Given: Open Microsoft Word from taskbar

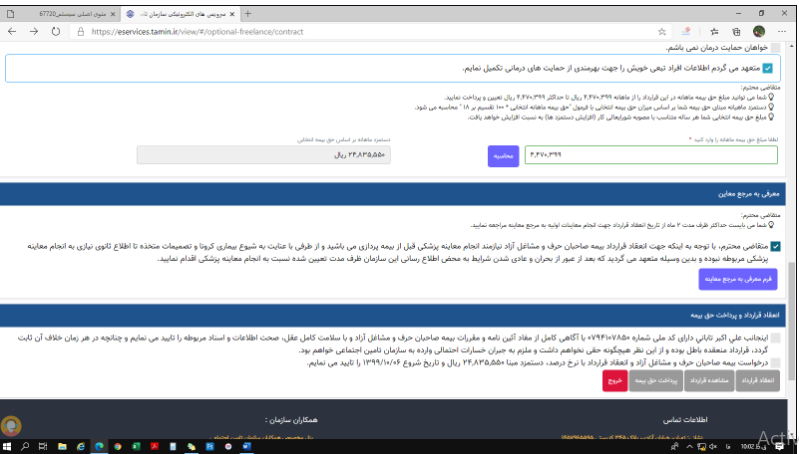Looking at the screenshot, I should click(247, 446).
